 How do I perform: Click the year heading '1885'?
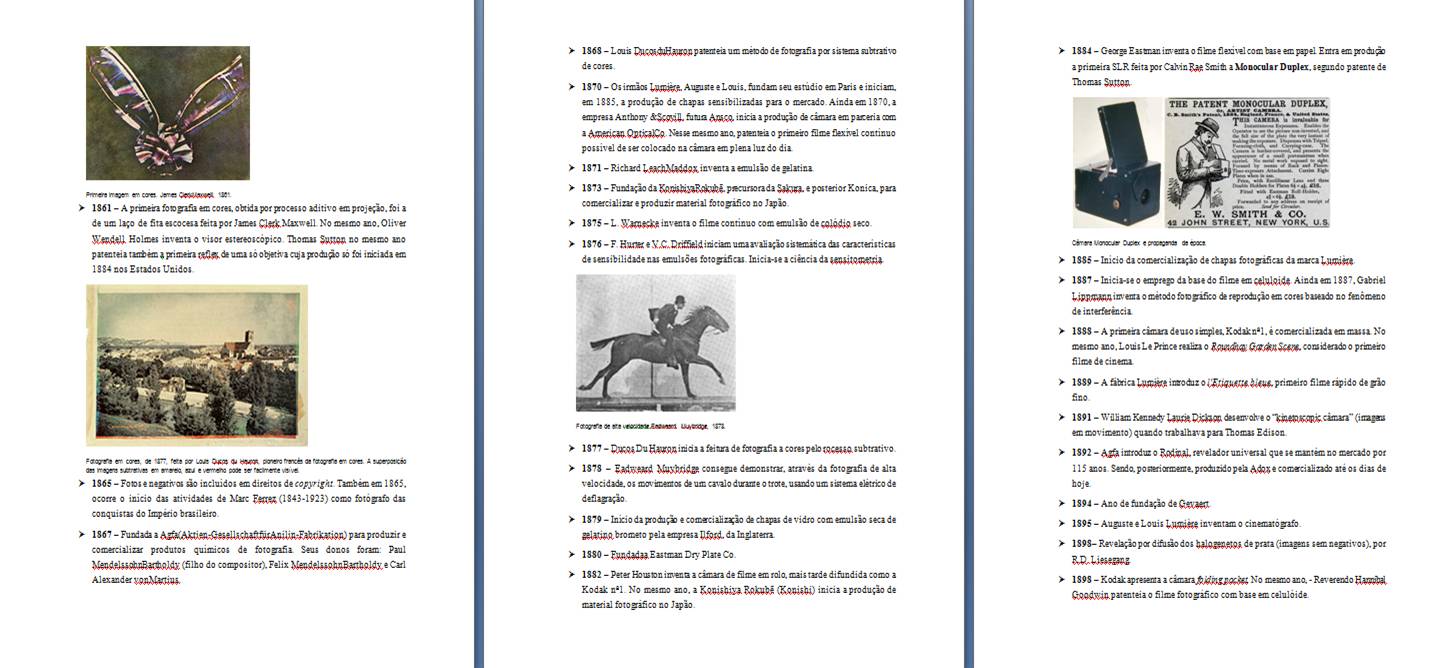click(x=1082, y=260)
